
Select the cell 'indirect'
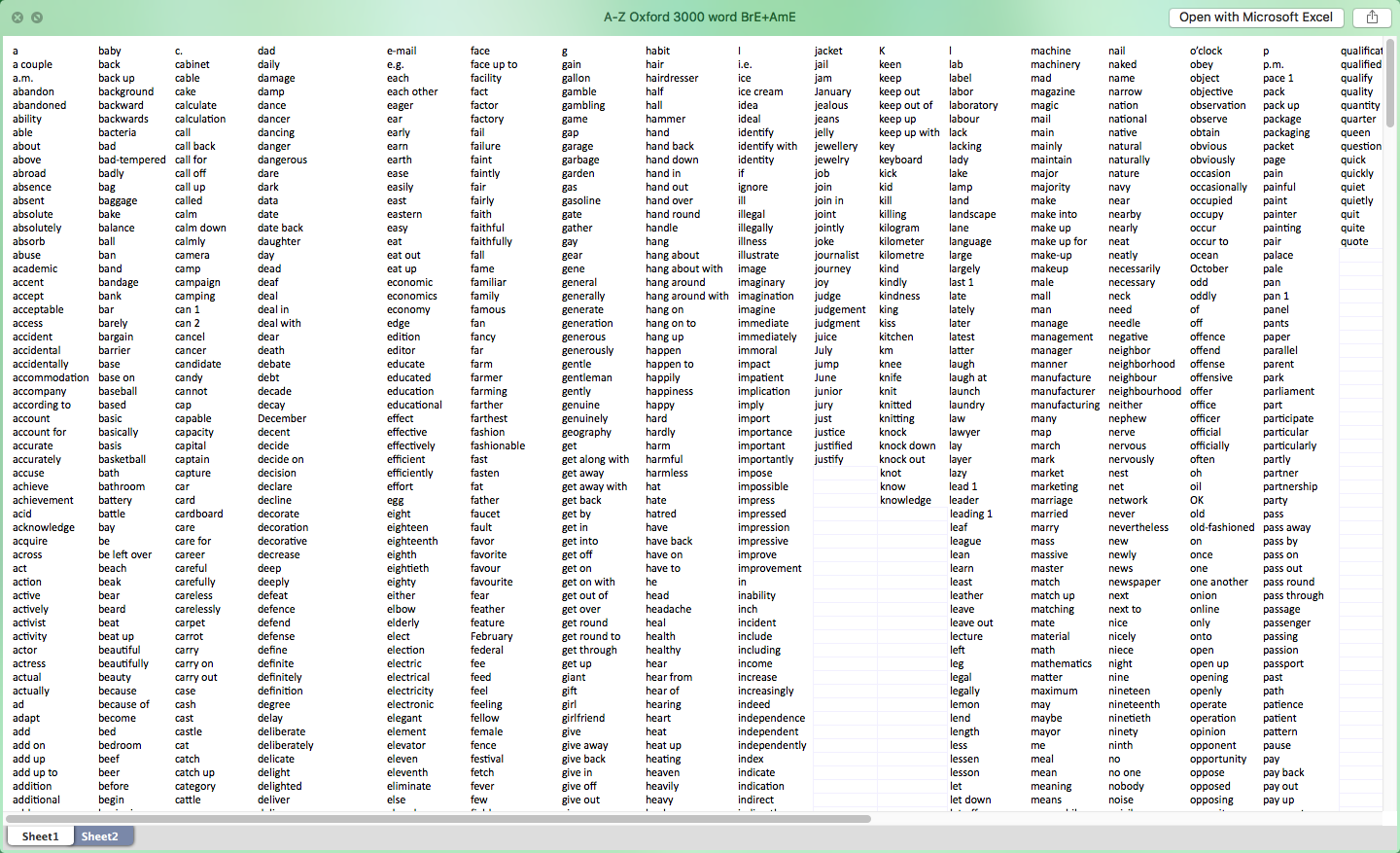(x=755, y=800)
